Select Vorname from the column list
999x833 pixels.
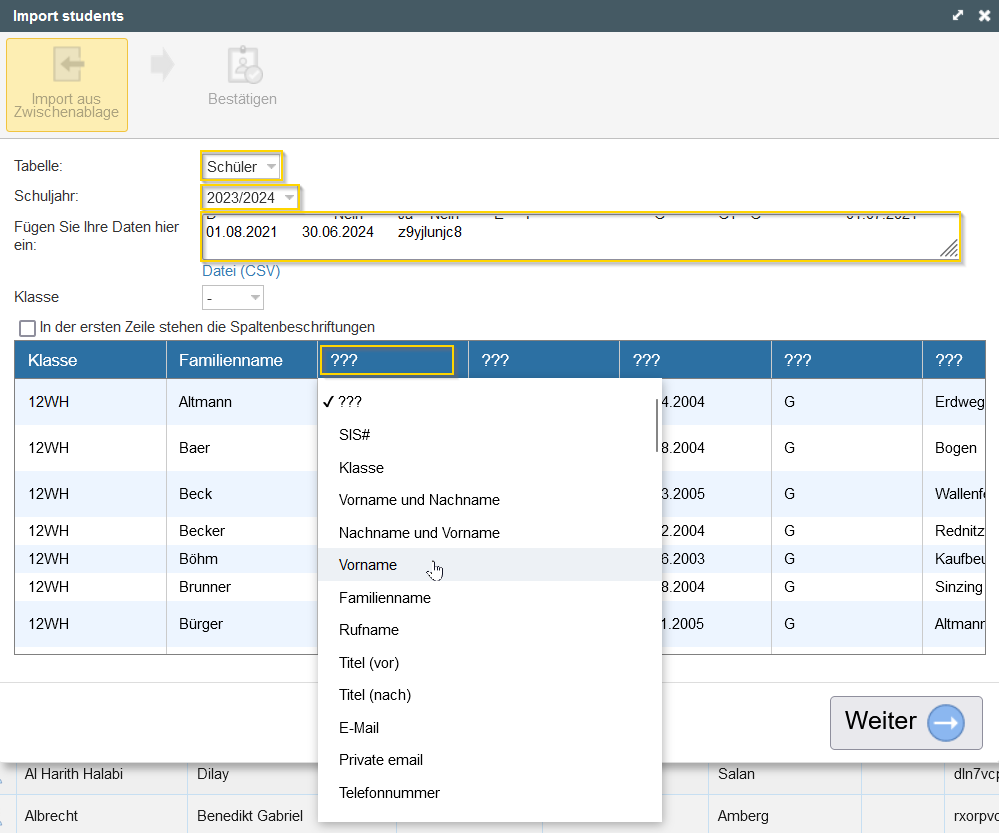click(368, 565)
